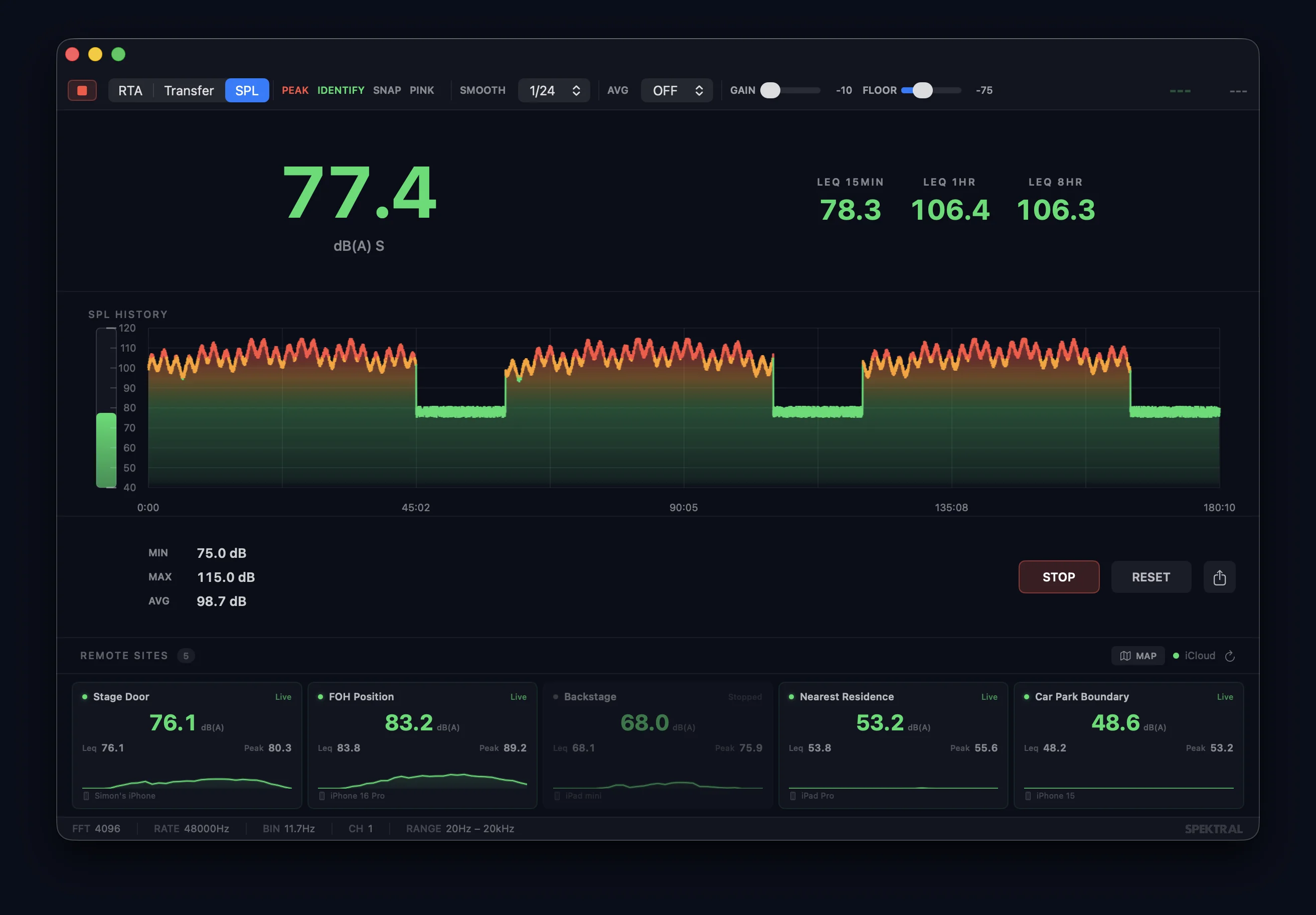Image resolution: width=1316 pixels, height=915 pixels.
Task: Click the device icon beside iPad Pro
Action: click(793, 796)
